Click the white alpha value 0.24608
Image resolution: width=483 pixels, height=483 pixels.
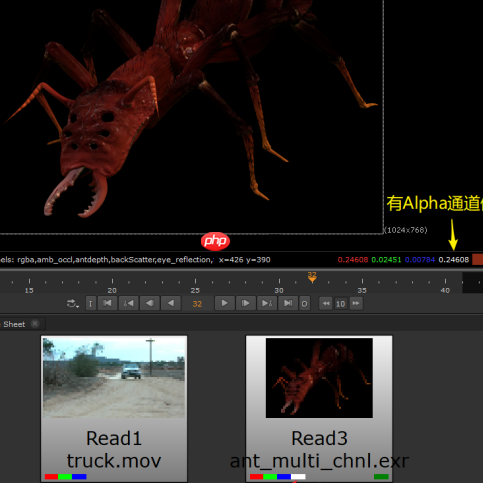(454, 260)
